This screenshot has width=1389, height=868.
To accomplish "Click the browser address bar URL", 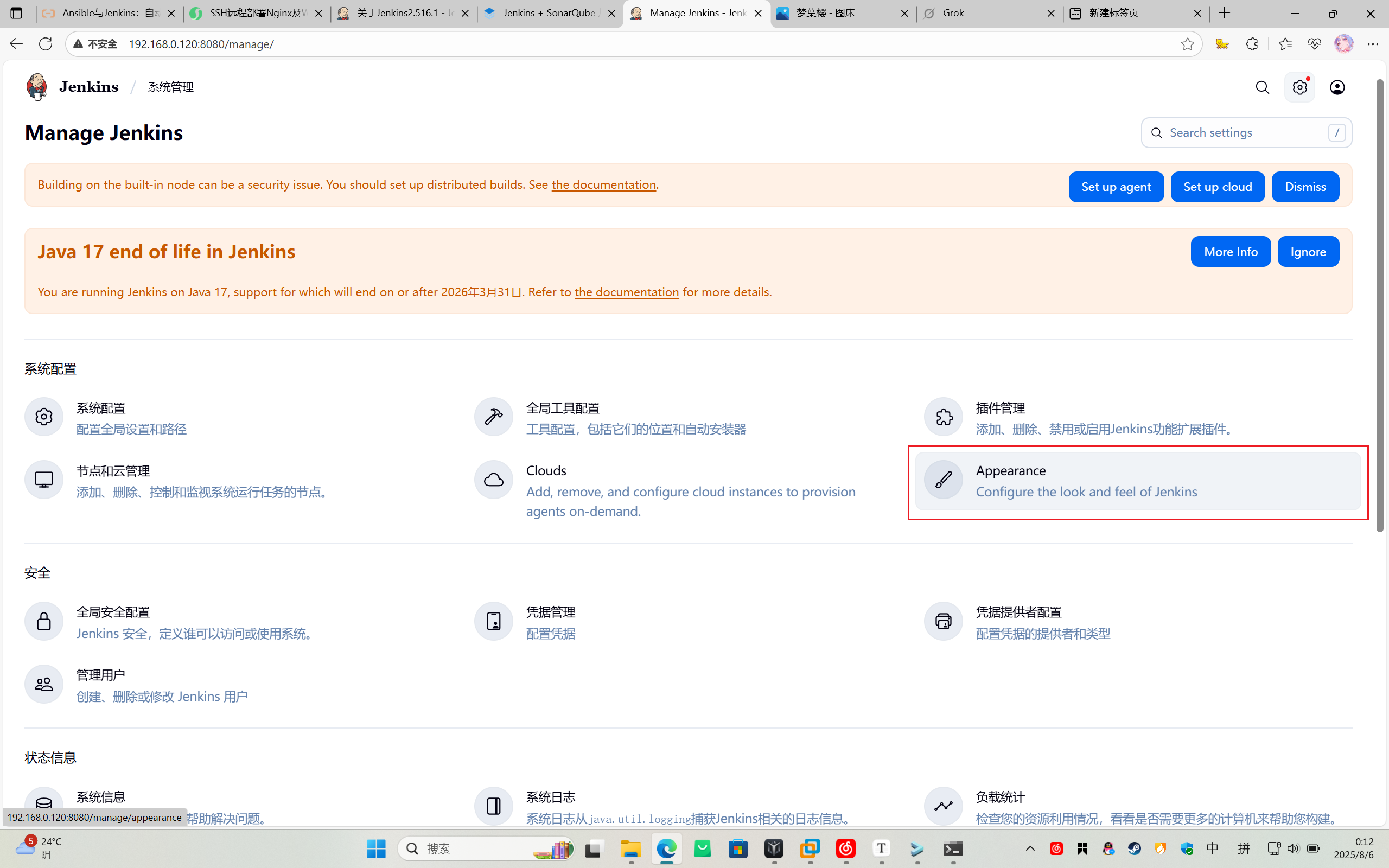I will tap(201, 44).
